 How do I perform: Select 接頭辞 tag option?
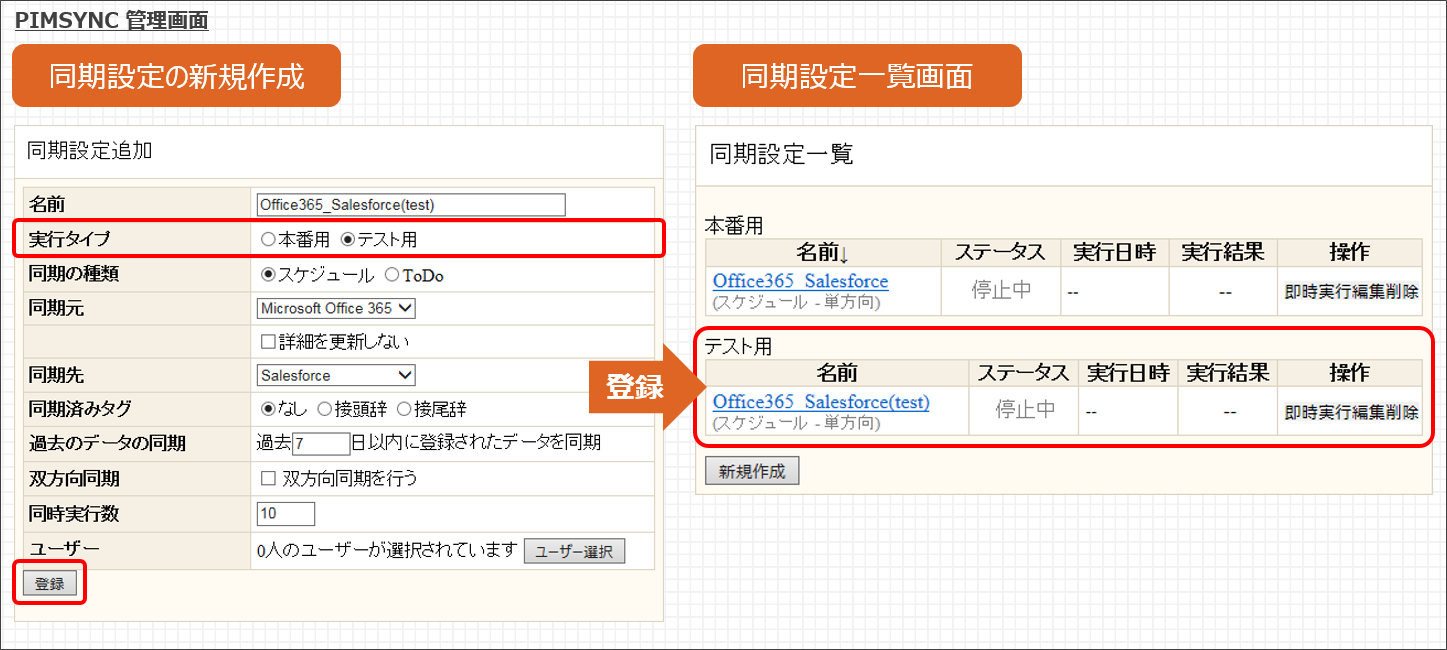pyautogui.click(x=324, y=409)
